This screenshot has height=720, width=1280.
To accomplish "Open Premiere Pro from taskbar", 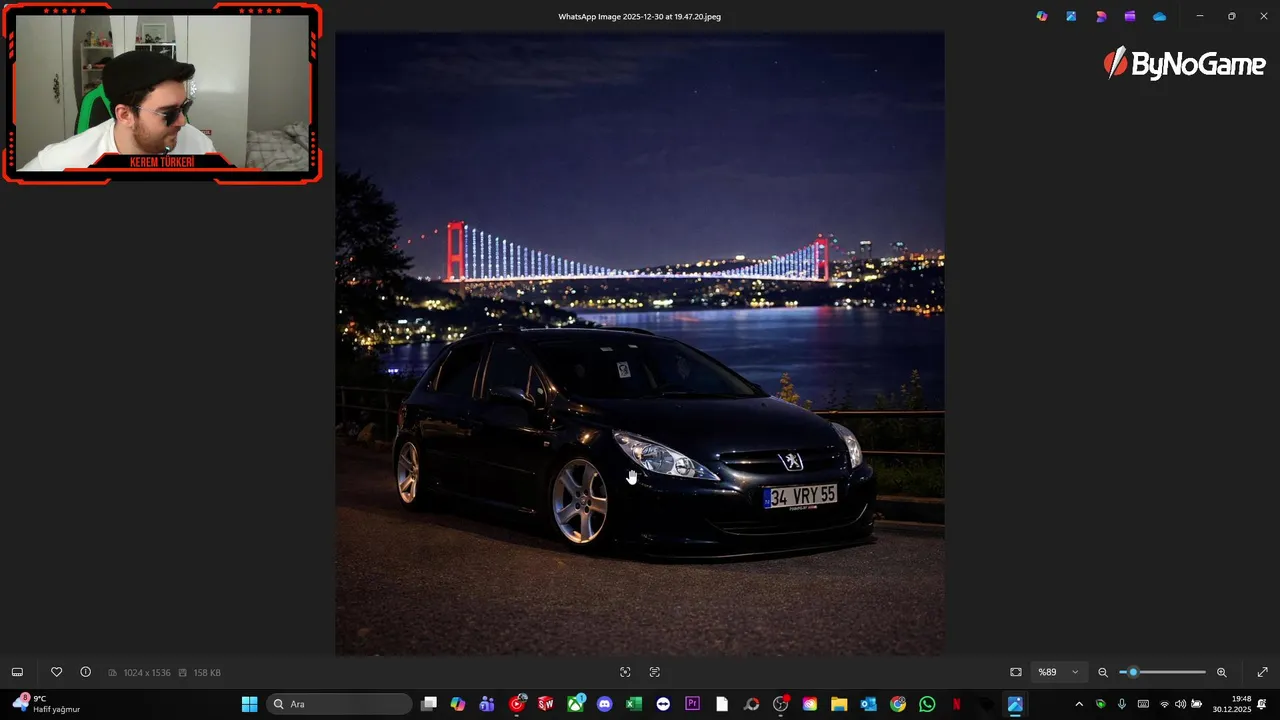I will [x=693, y=704].
